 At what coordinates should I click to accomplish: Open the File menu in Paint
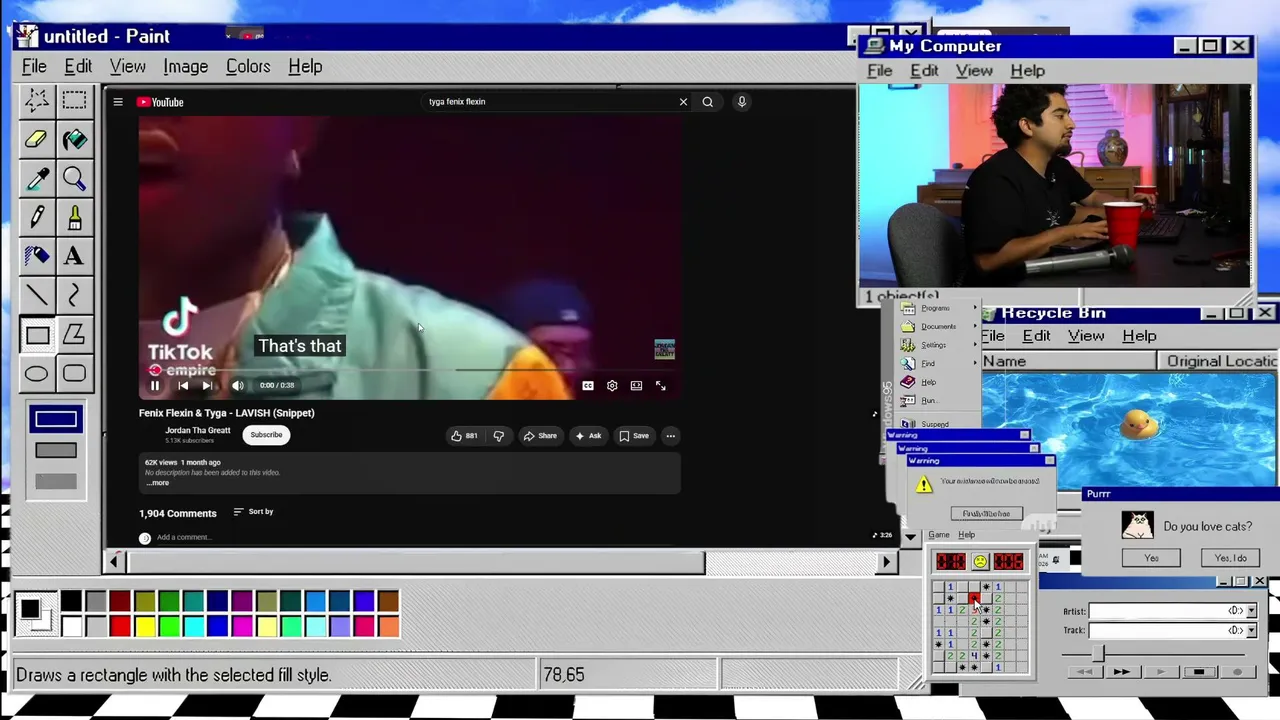point(34,67)
